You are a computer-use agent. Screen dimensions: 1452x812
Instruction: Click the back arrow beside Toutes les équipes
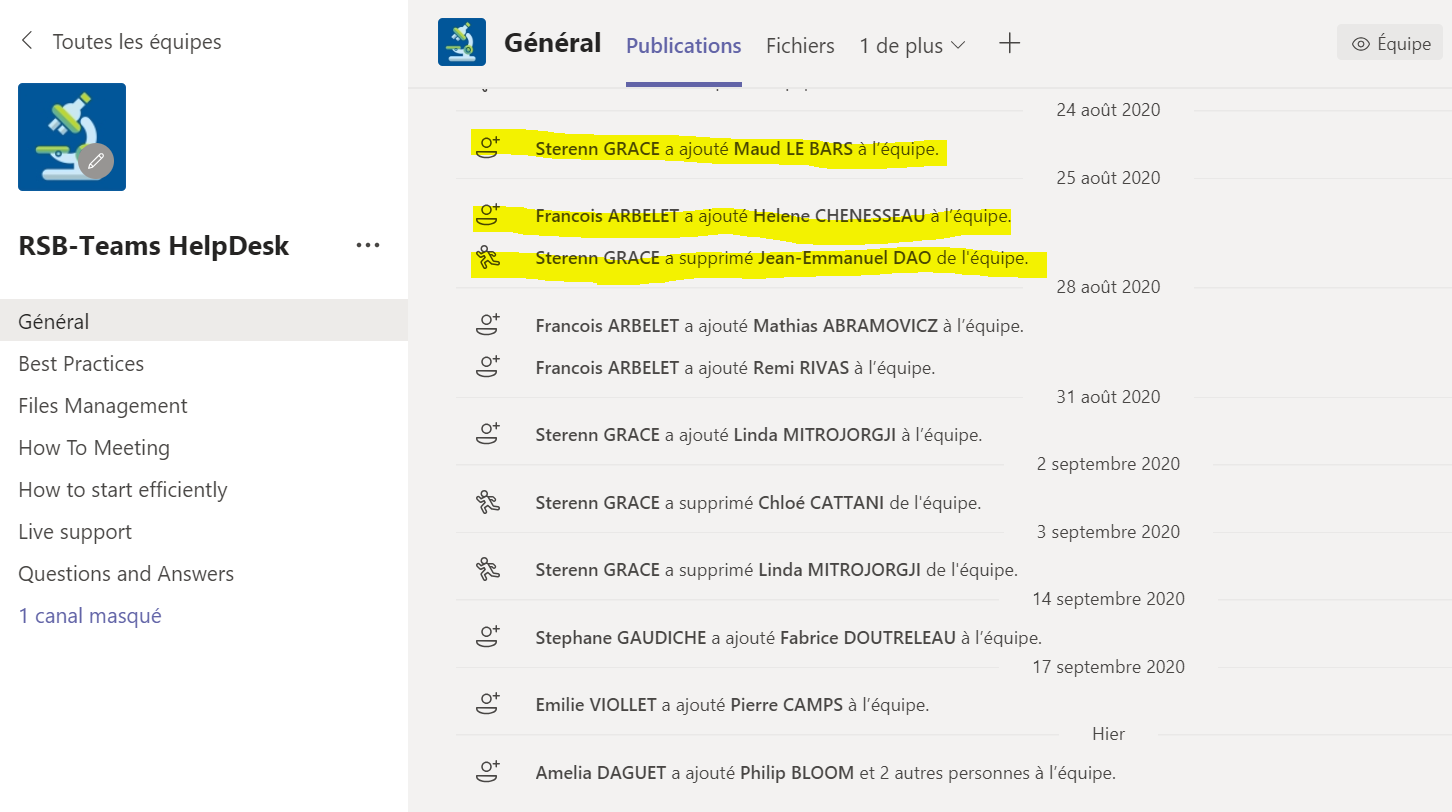click(x=25, y=41)
